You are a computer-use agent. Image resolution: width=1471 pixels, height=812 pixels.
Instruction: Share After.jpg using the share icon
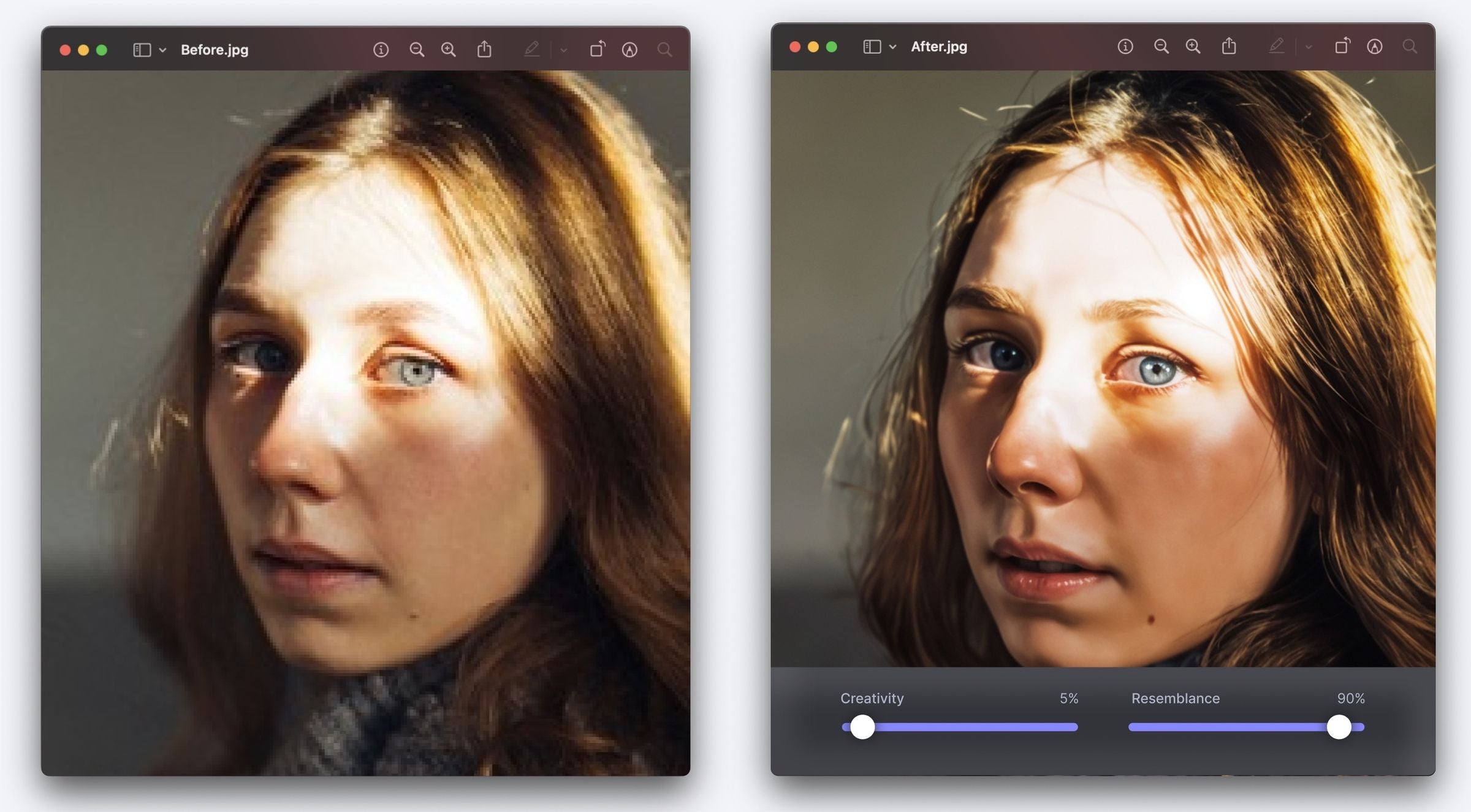click(x=1229, y=46)
